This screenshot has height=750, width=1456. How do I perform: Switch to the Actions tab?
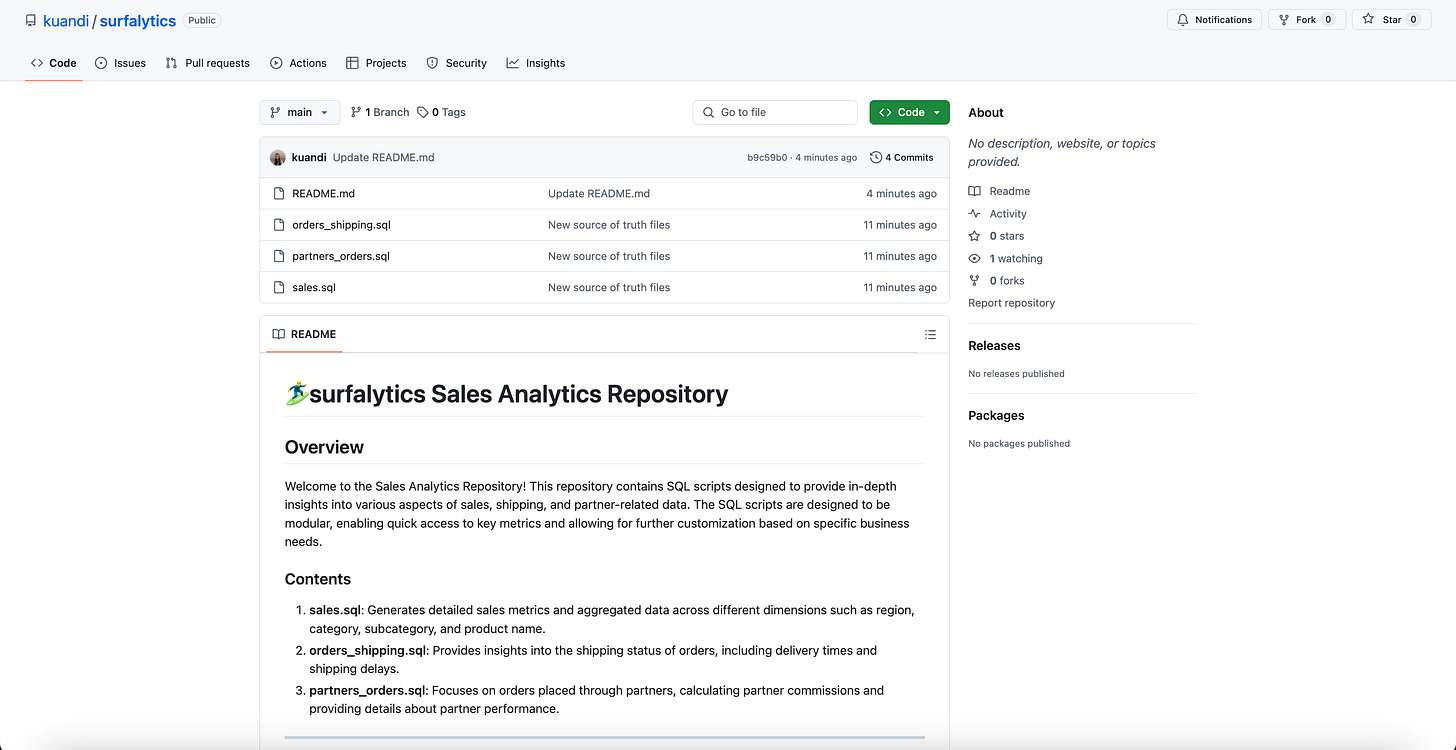click(x=298, y=63)
